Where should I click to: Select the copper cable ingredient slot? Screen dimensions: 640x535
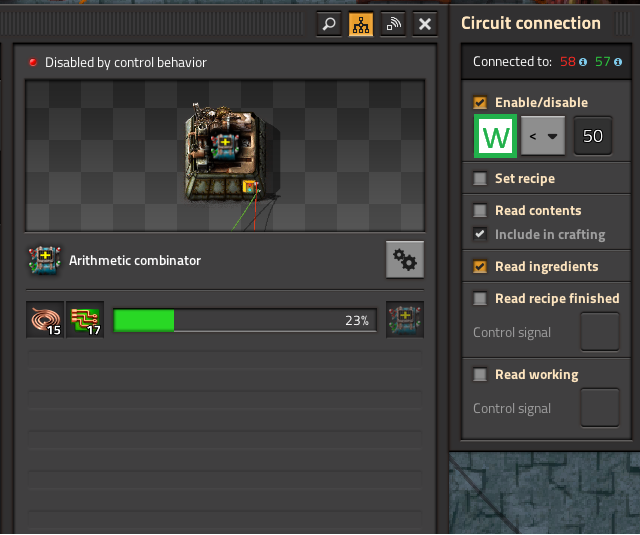click(x=45, y=320)
